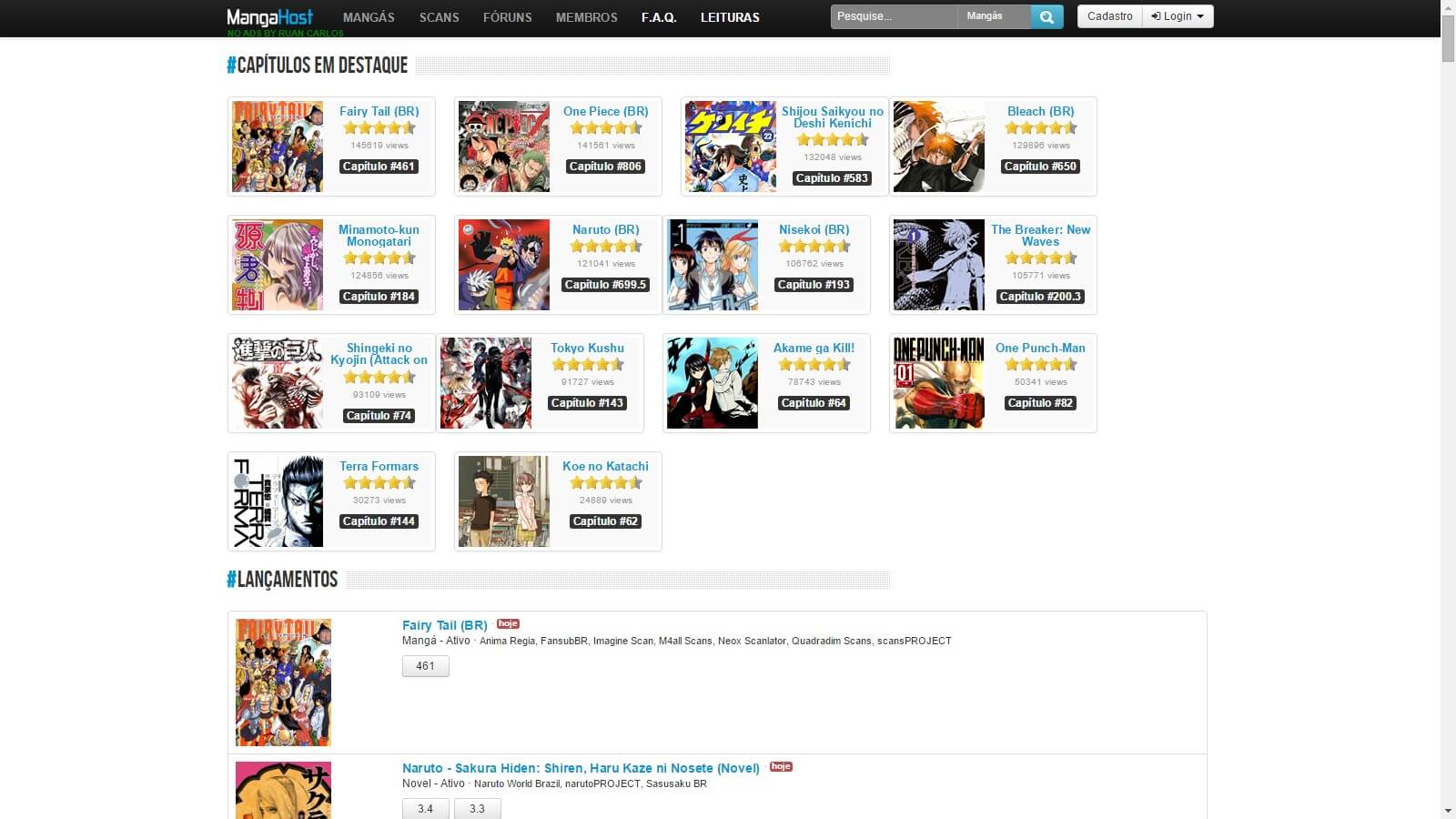Read Nisekoi Capítulo #193
This screenshot has height=819, width=1456.
(x=814, y=285)
